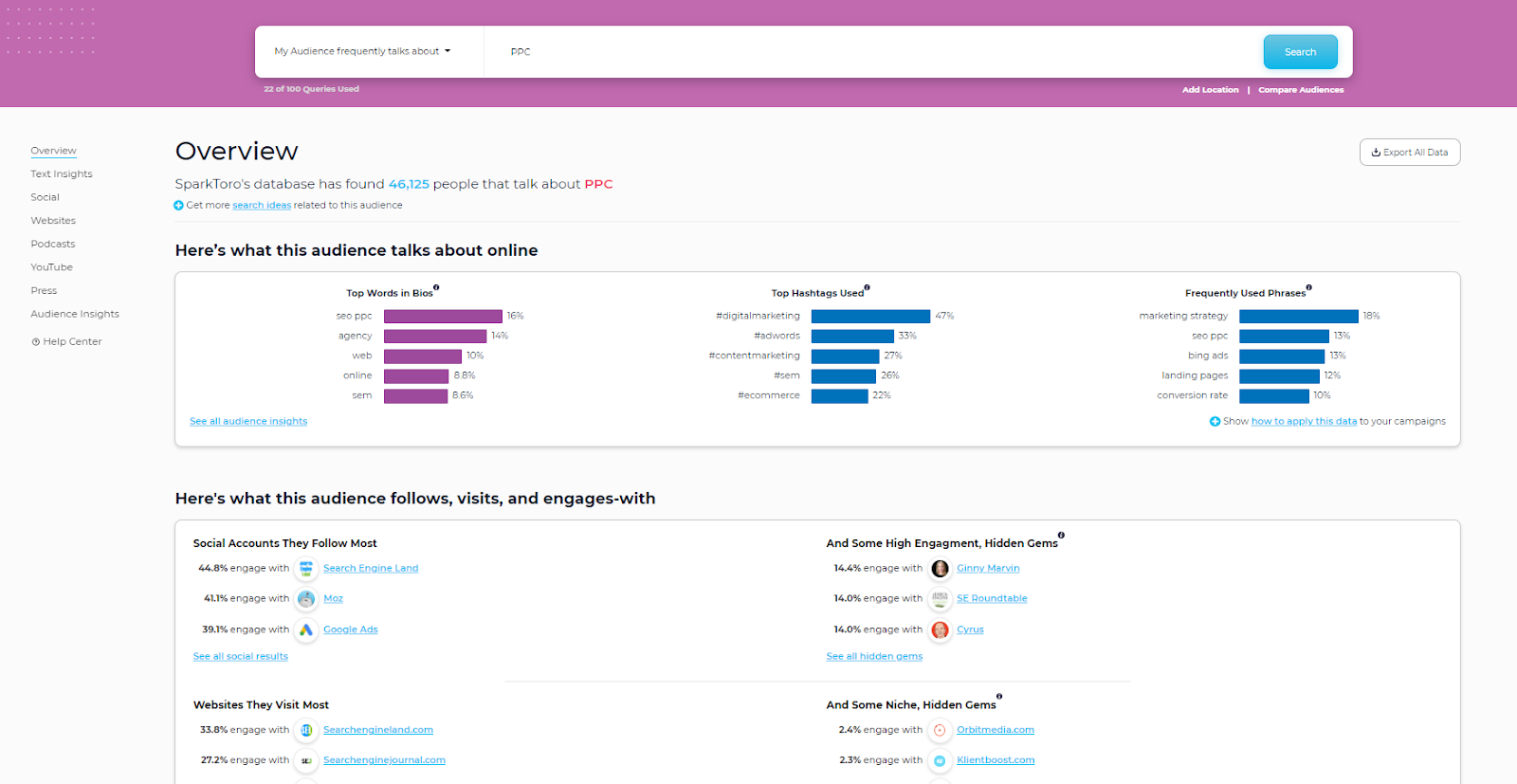
Task: Click the 'agency' bar in Top Words
Action: coord(435,337)
